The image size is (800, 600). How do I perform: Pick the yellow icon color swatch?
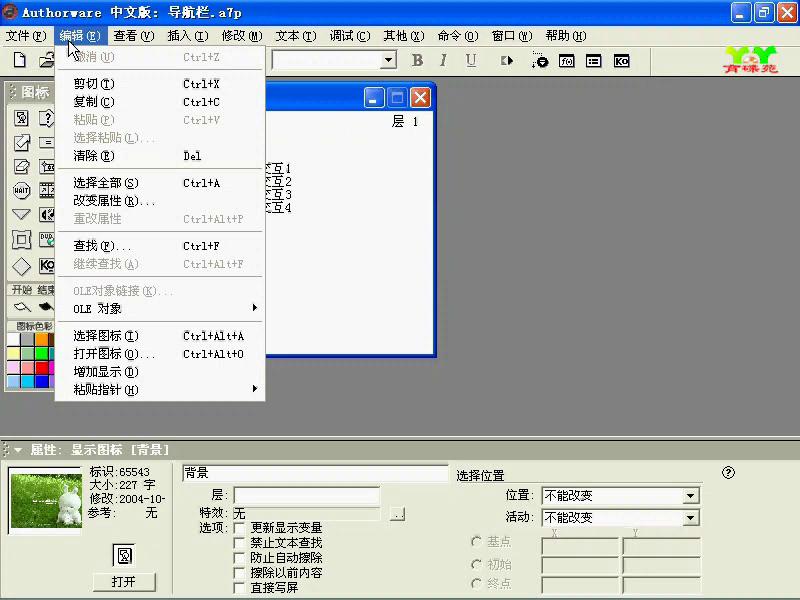pyautogui.click(x=14, y=354)
